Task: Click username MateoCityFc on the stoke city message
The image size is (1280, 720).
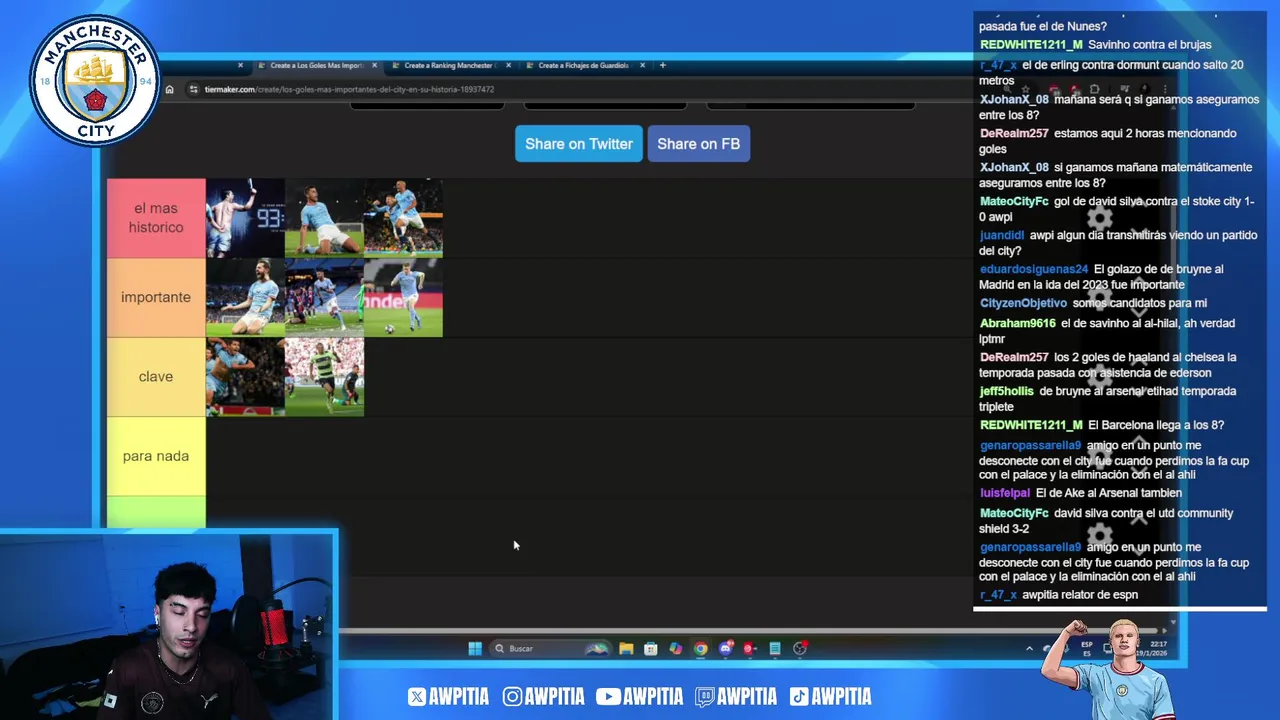Action: tap(1014, 202)
